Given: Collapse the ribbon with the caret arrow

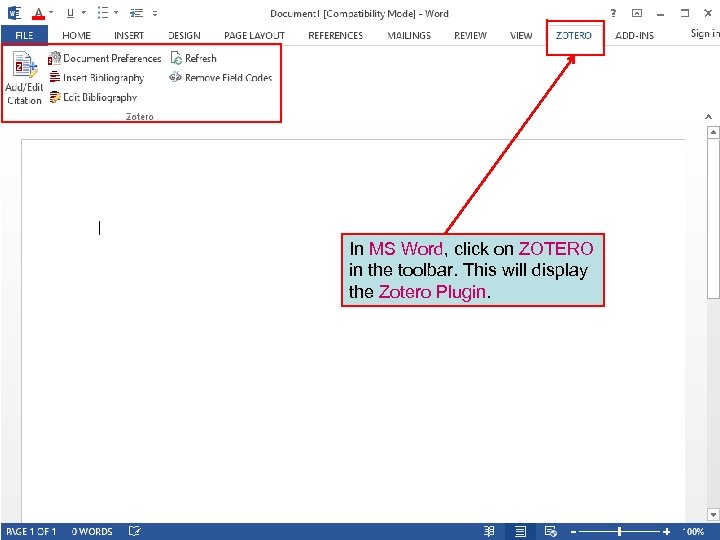Looking at the screenshot, I should click(x=709, y=117).
